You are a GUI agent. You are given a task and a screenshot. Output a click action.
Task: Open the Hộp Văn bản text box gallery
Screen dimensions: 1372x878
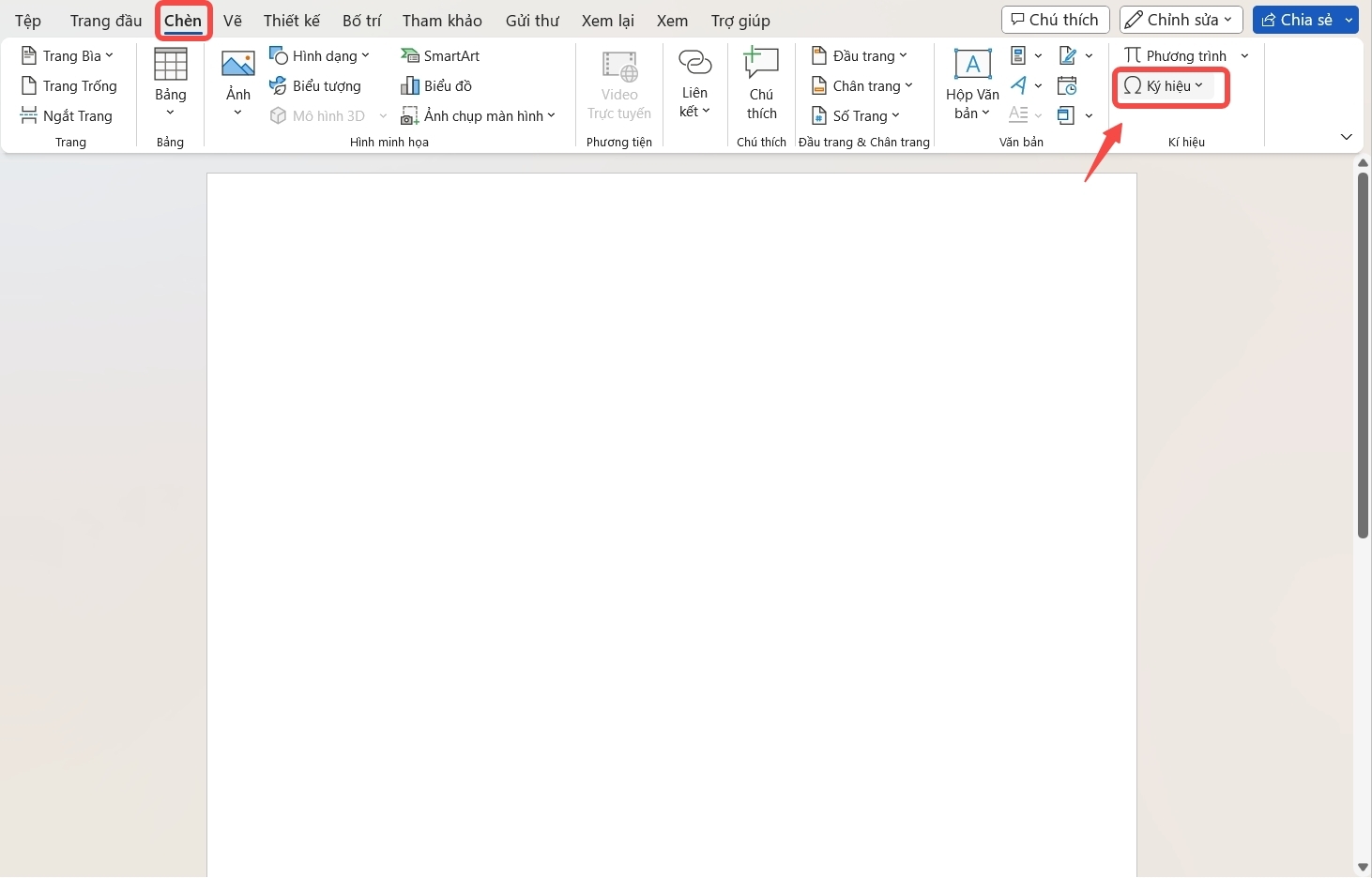[x=972, y=83]
